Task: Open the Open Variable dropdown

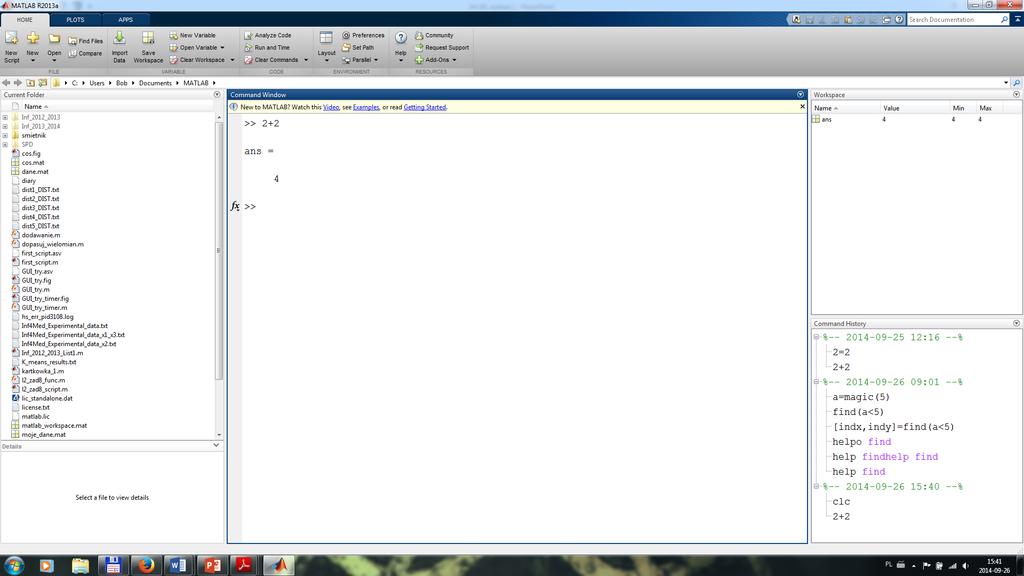Action: click(x=222, y=48)
